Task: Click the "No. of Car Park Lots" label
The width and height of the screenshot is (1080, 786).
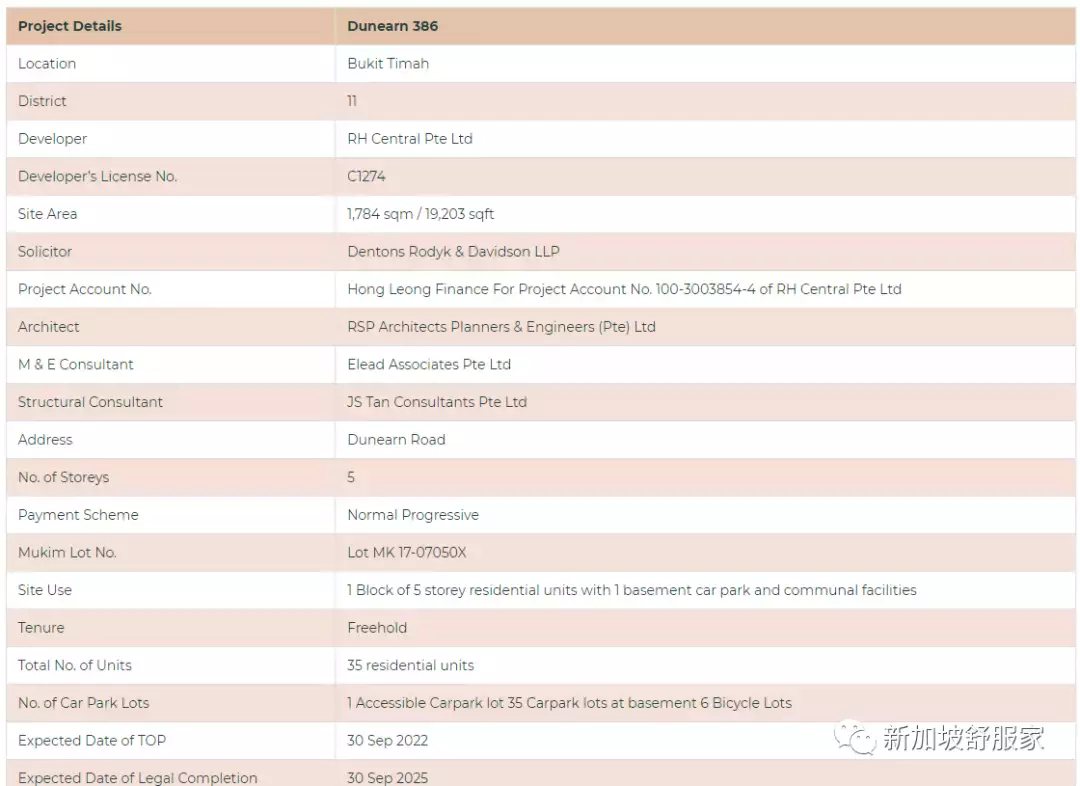Action: [x=84, y=703]
